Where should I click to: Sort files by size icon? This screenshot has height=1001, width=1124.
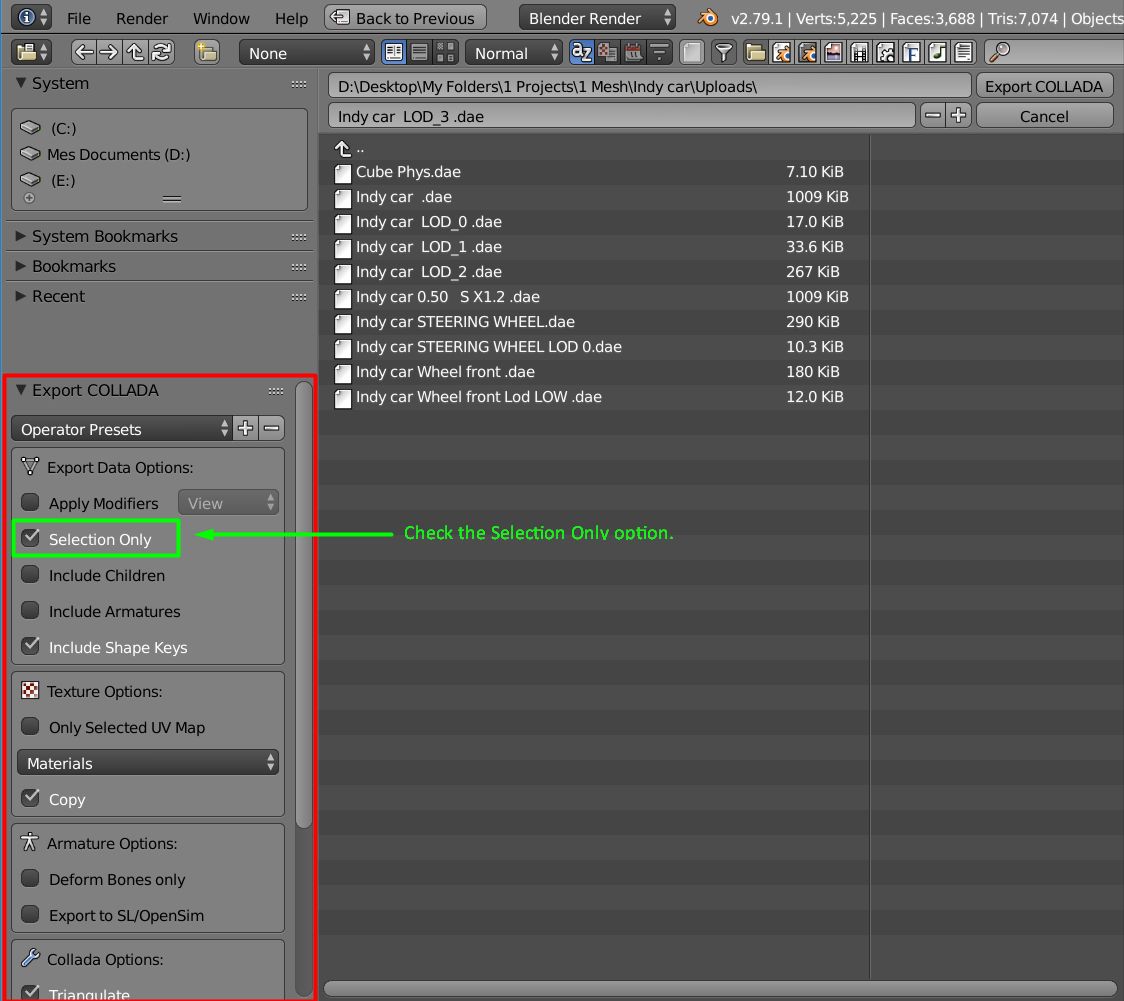coord(659,52)
